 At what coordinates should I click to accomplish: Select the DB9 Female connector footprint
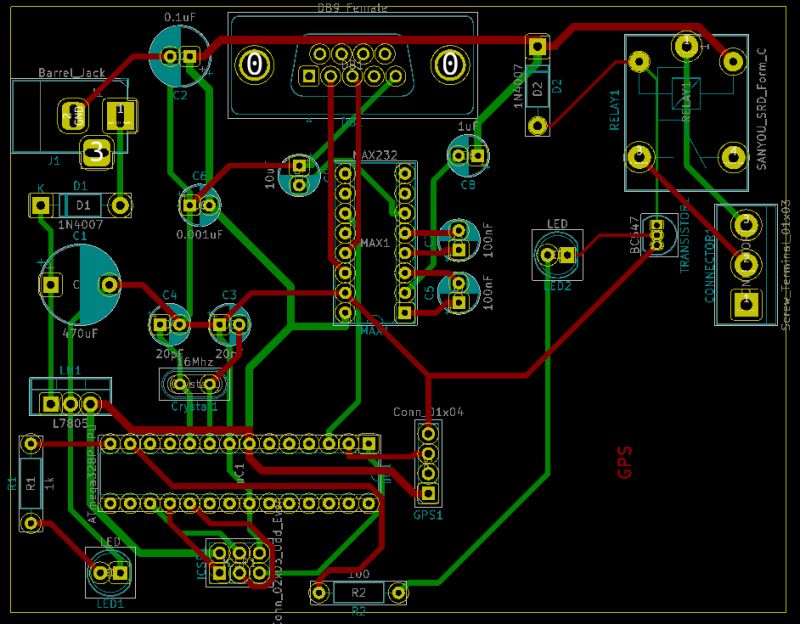pyautogui.click(x=350, y=65)
